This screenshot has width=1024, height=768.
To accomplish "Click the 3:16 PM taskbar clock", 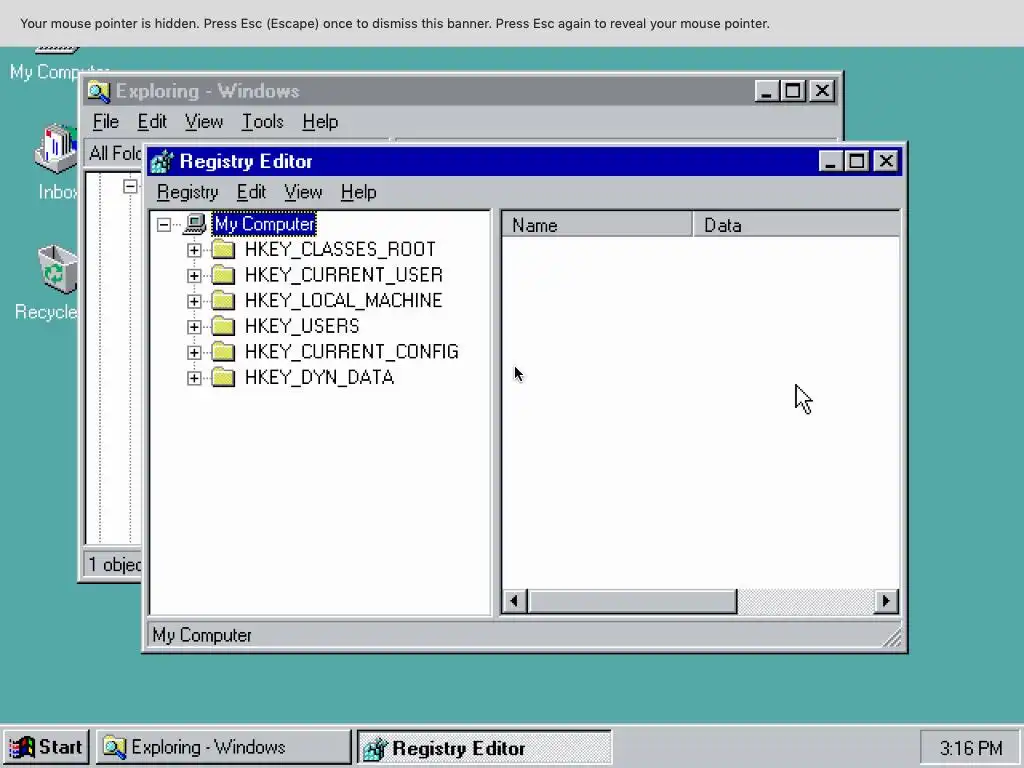I will click(x=970, y=748).
